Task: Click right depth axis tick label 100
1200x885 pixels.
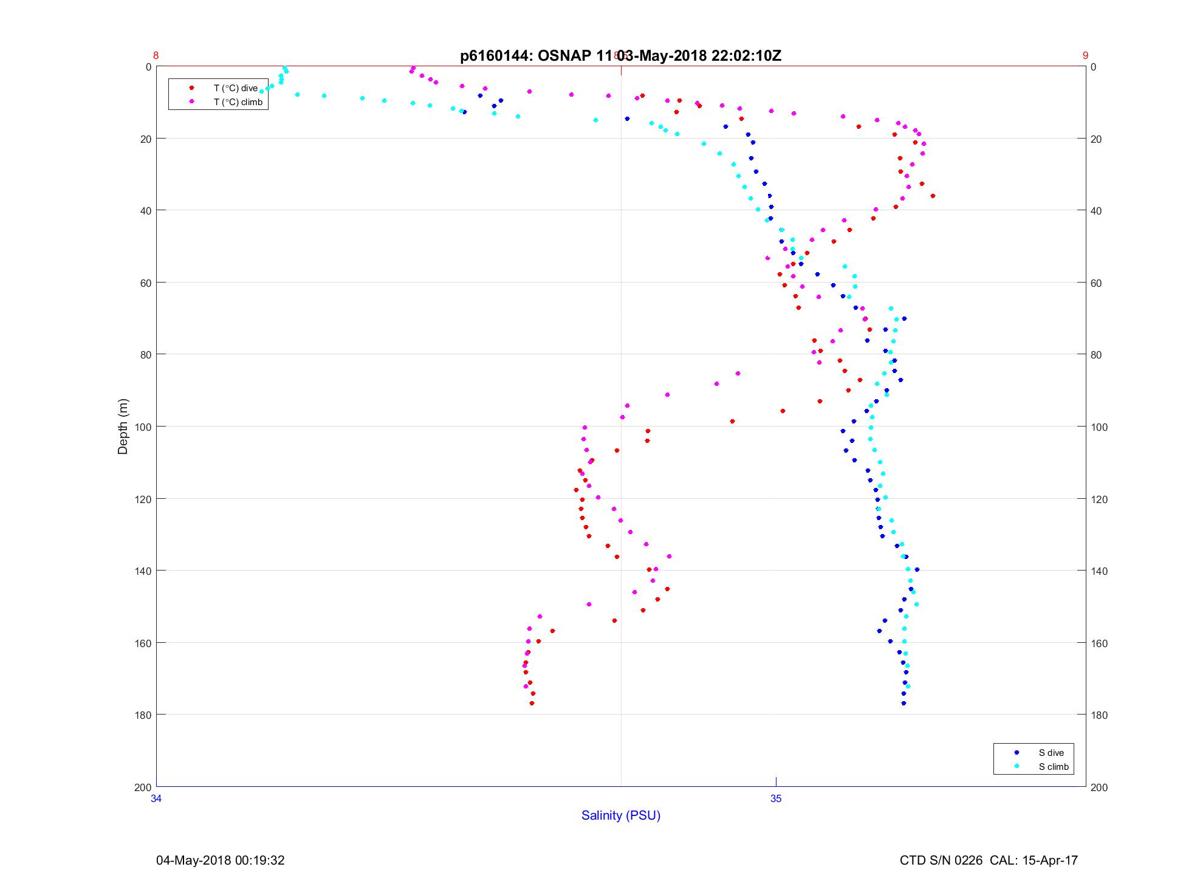Action: (x=1100, y=427)
